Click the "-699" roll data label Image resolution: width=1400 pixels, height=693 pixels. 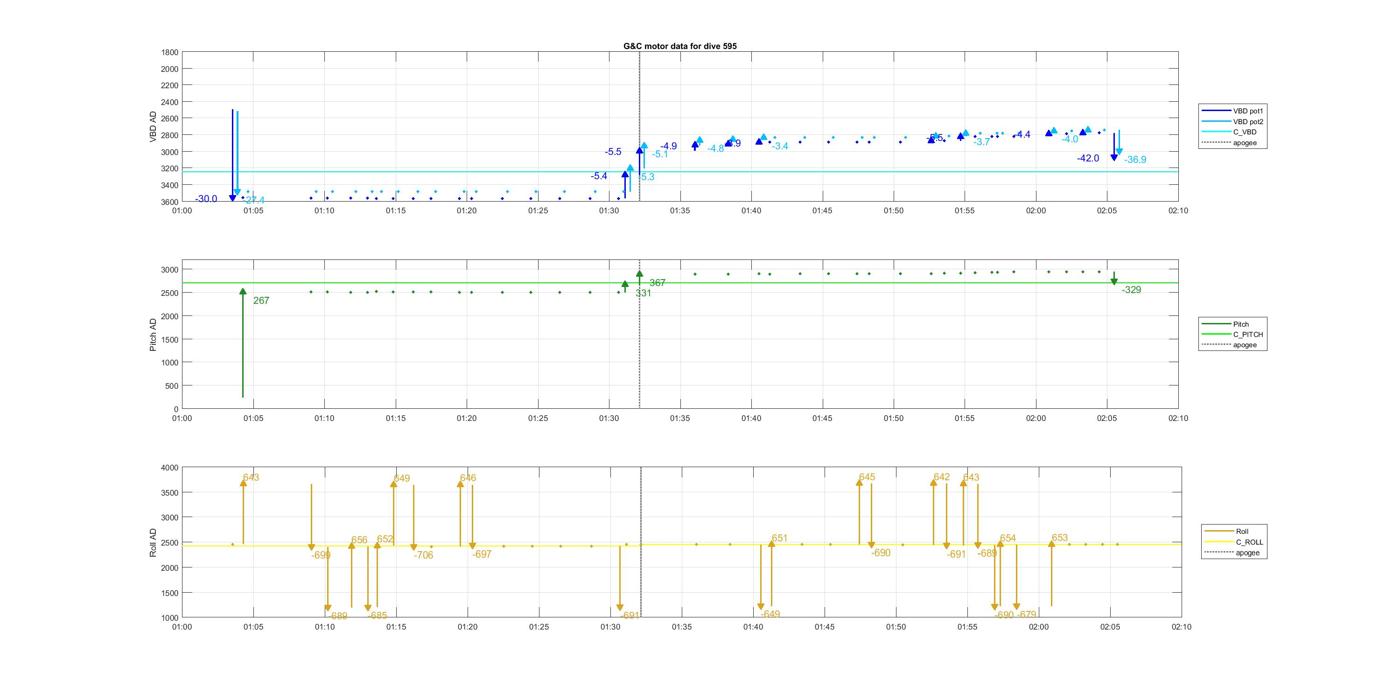[321, 554]
